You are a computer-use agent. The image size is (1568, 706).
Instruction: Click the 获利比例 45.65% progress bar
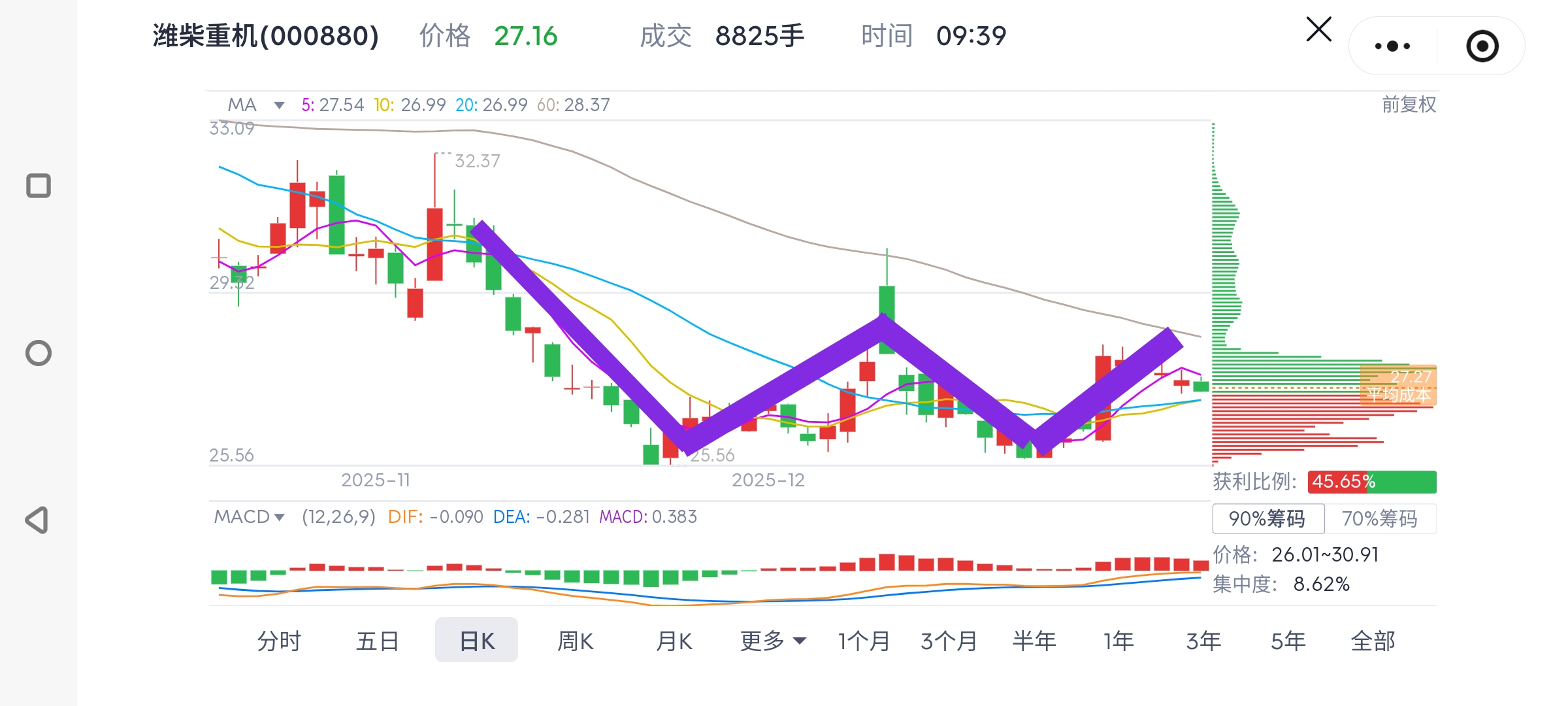point(1372,482)
